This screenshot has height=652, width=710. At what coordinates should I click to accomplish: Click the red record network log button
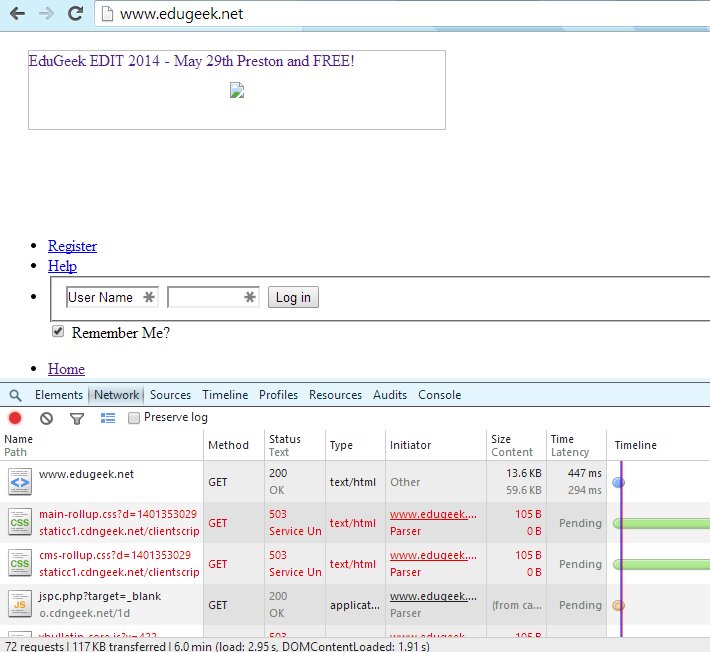[x=15, y=418]
